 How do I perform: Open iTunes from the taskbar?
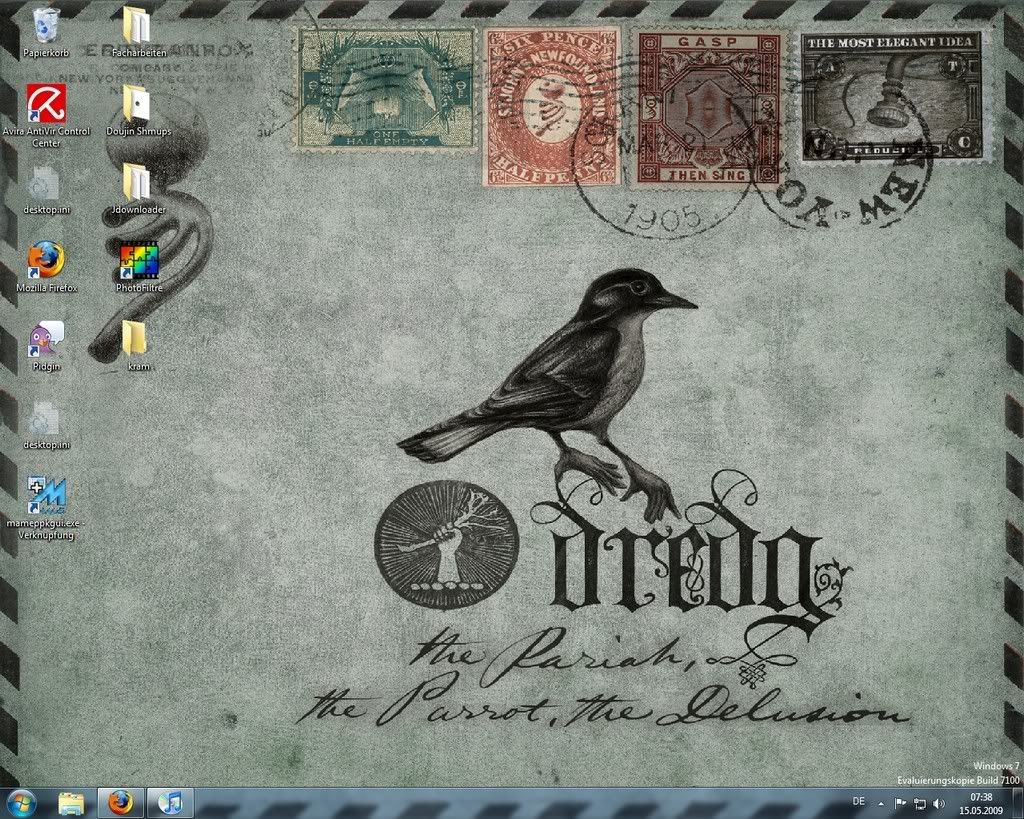click(171, 802)
